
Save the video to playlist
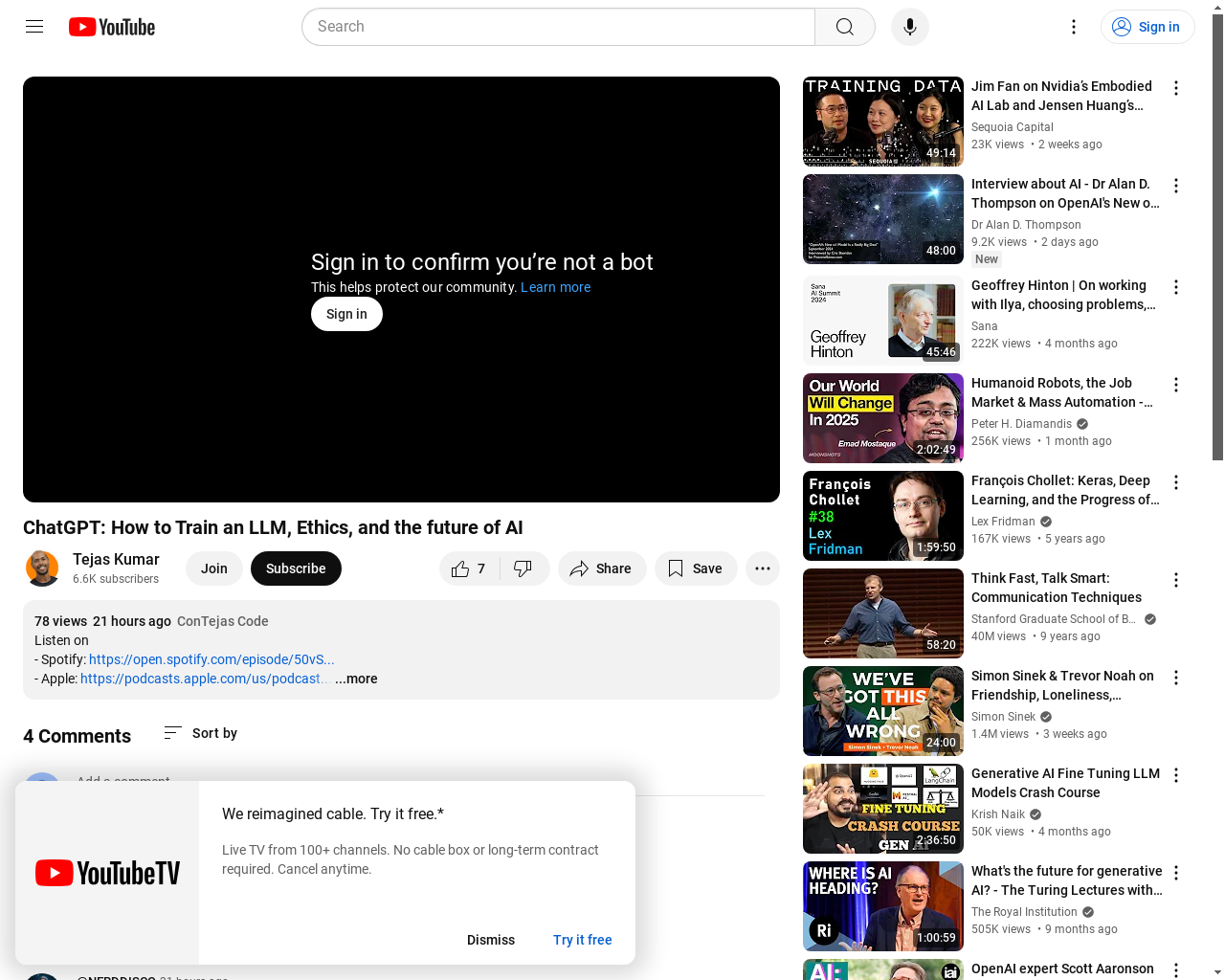tap(696, 568)
